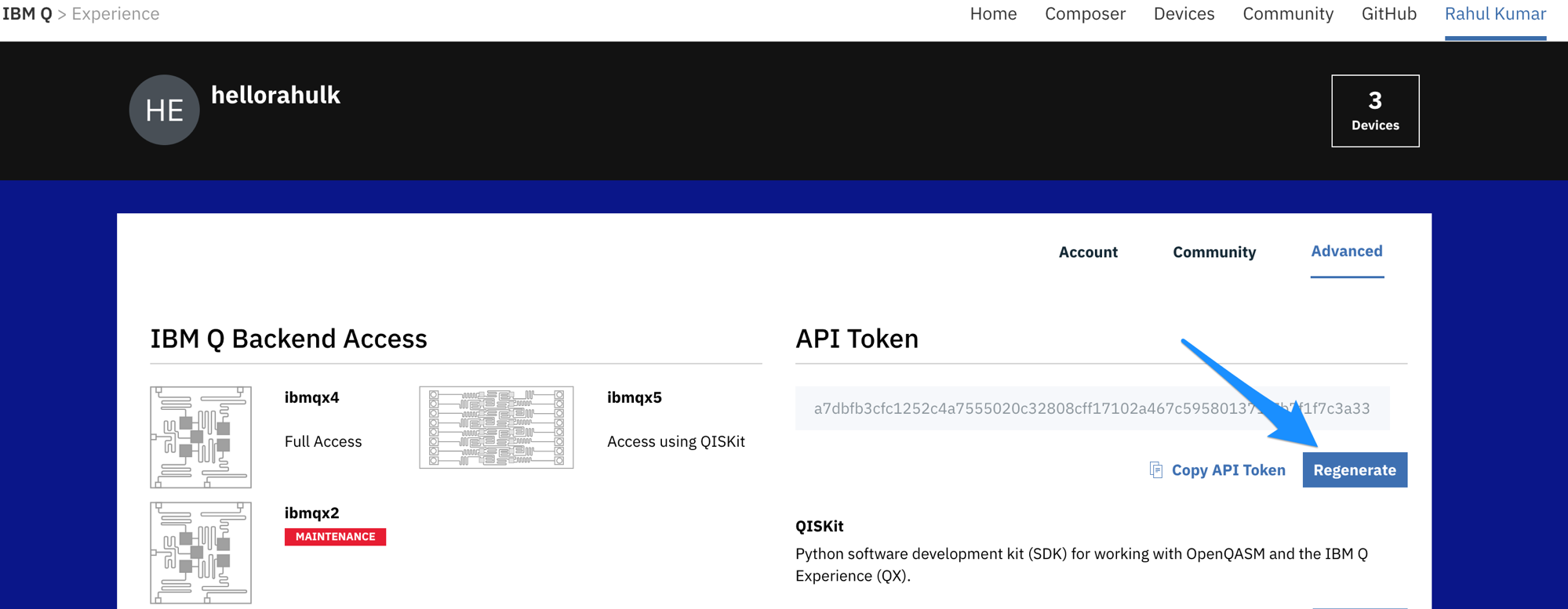Select the Advanced tab
This screenshot has width=1568, height=609.
[1346, 252]
